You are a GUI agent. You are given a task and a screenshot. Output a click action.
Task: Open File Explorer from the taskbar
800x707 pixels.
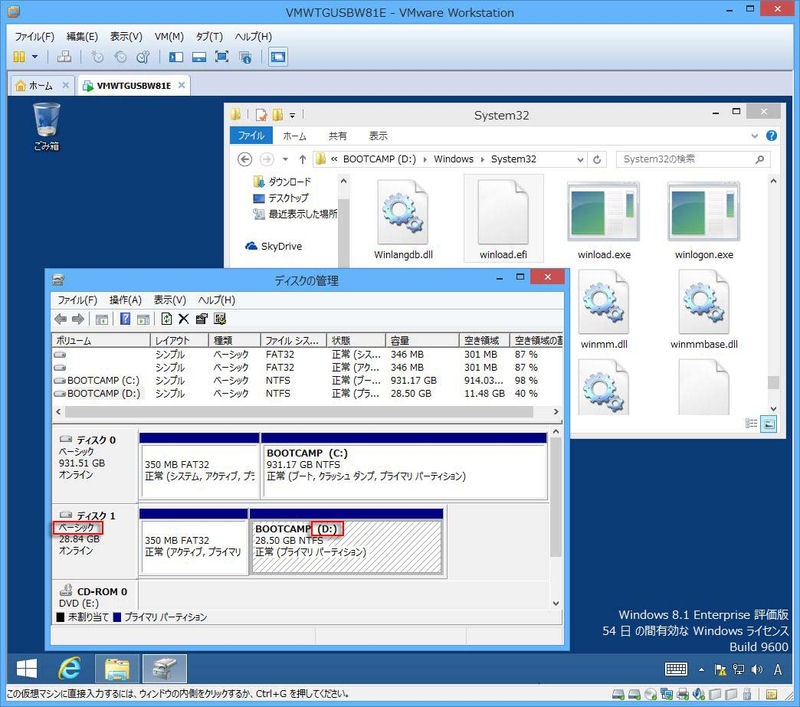coord(117,668)
